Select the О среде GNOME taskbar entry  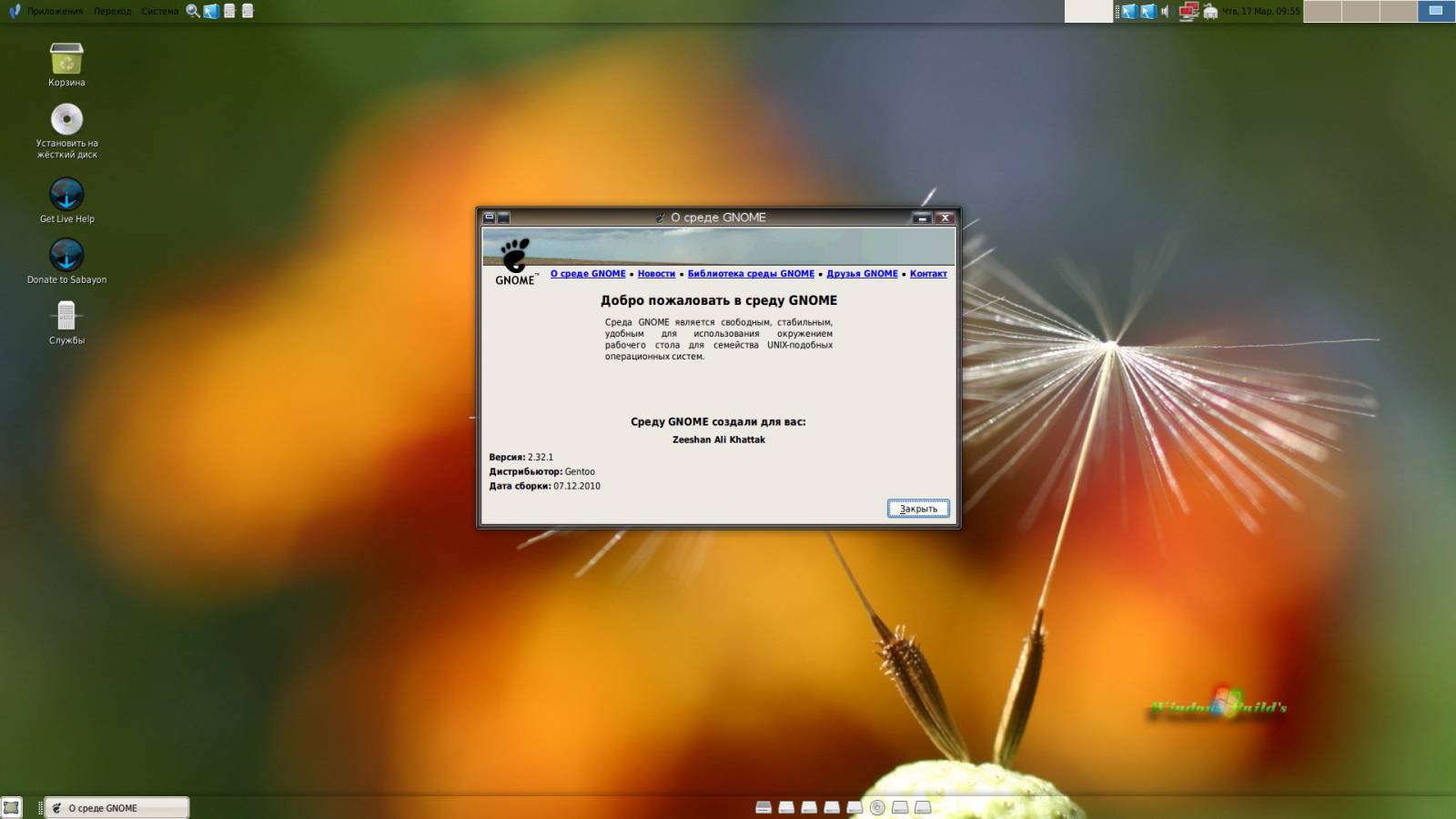(x=116, y=807)
